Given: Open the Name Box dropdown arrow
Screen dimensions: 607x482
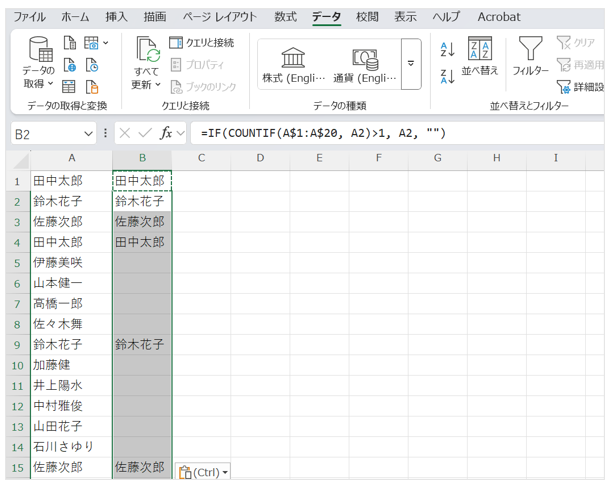Looking at the screenshot, I should (88, 134).
